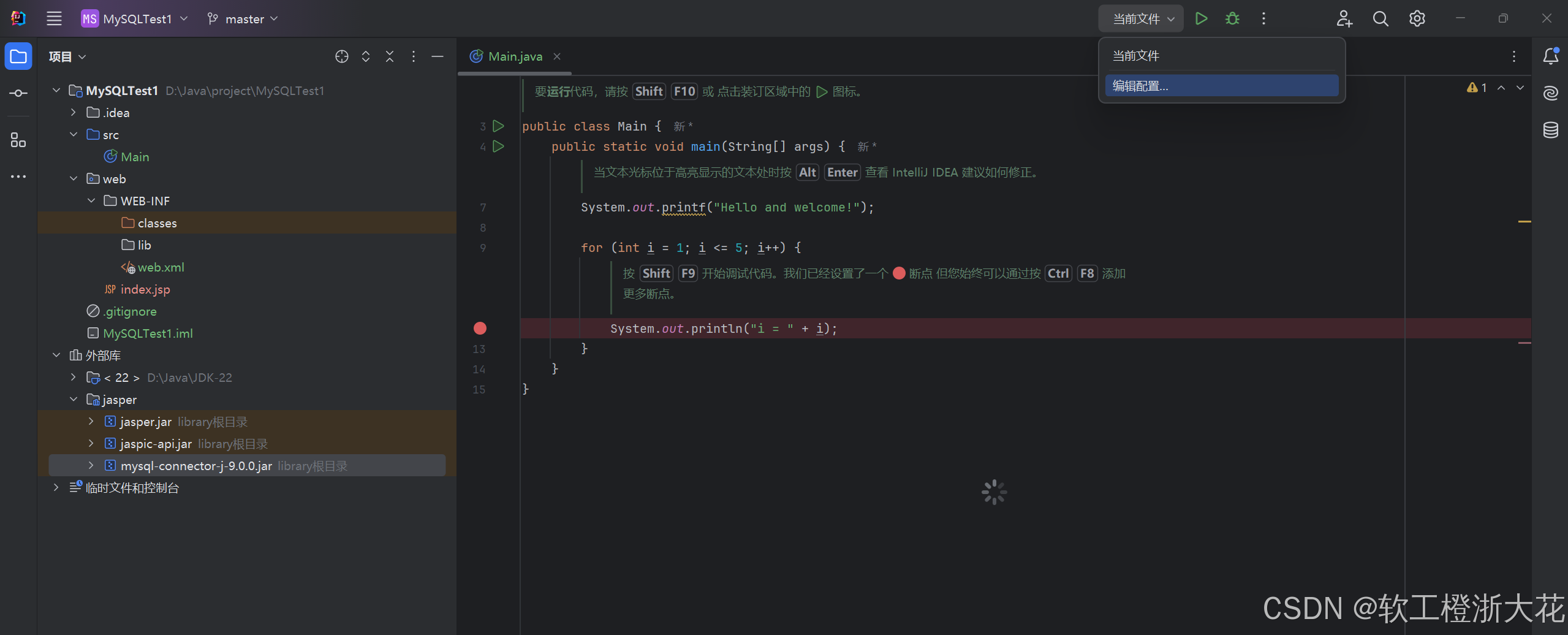Screen dimensions: 1568x635
Task: Open IDE settings gear icon
Action: point(1417,18)
